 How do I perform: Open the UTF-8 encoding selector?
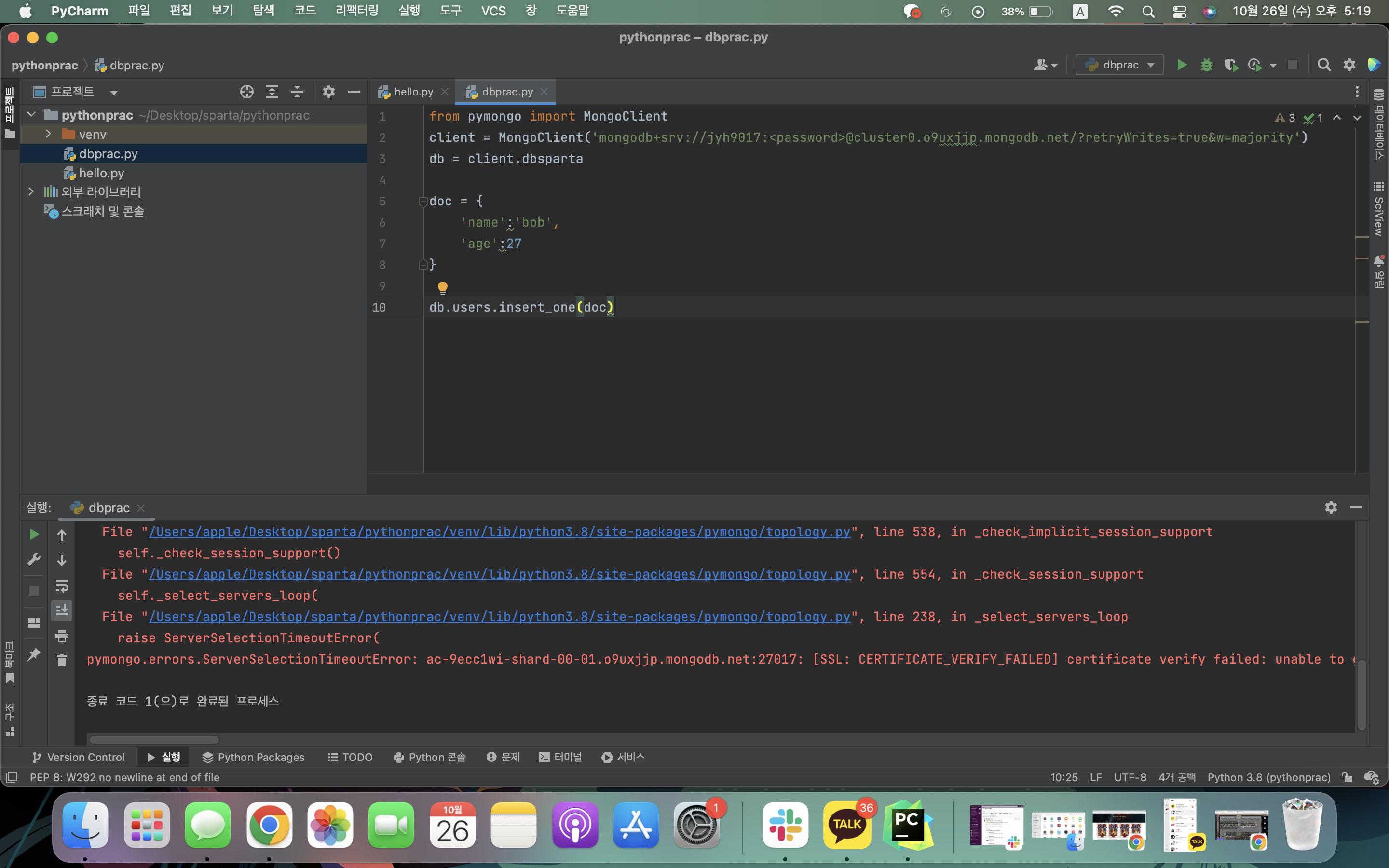1130,777
